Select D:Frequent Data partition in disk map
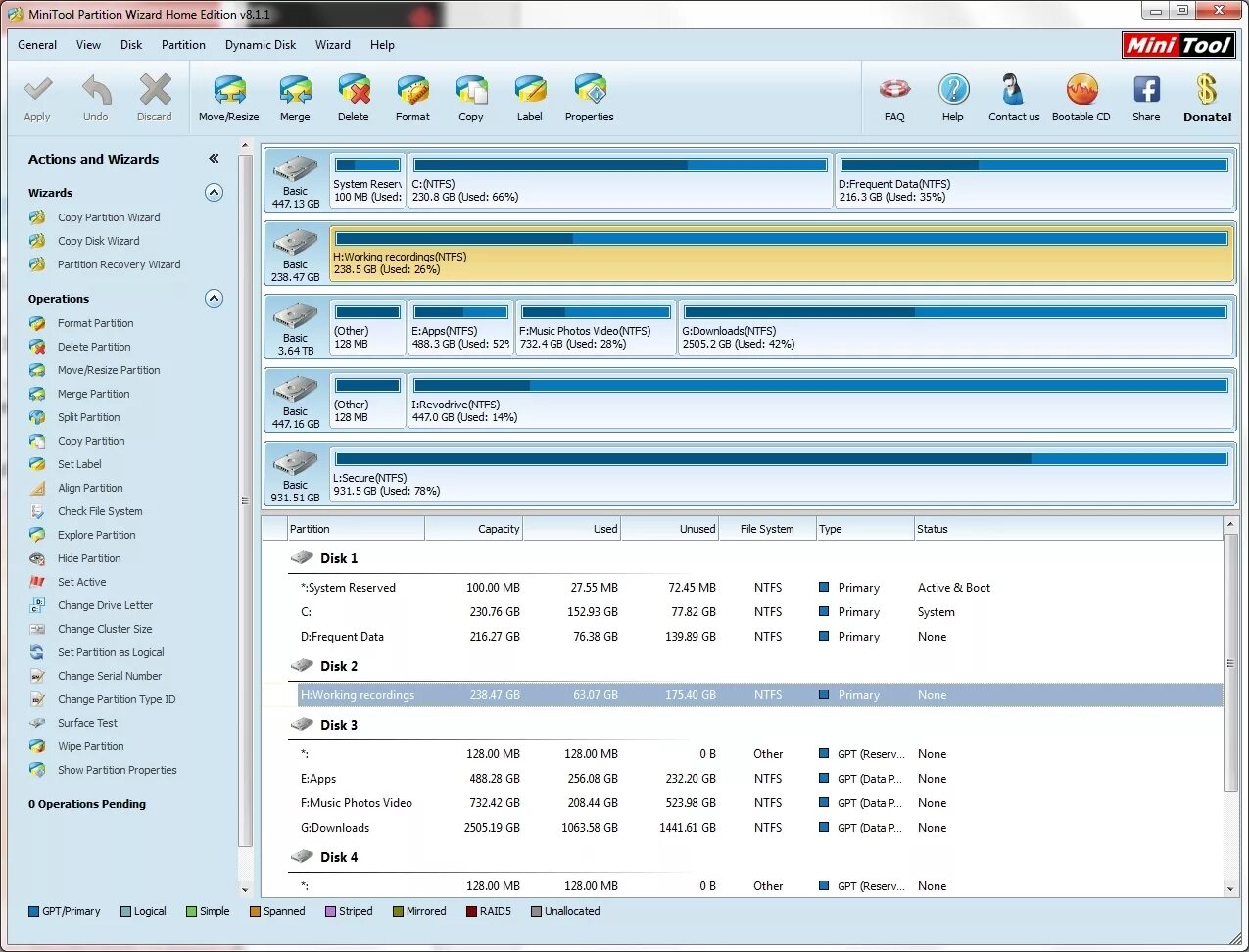1249x952 pixels. pyautogui.click(x=1034, y=180)
